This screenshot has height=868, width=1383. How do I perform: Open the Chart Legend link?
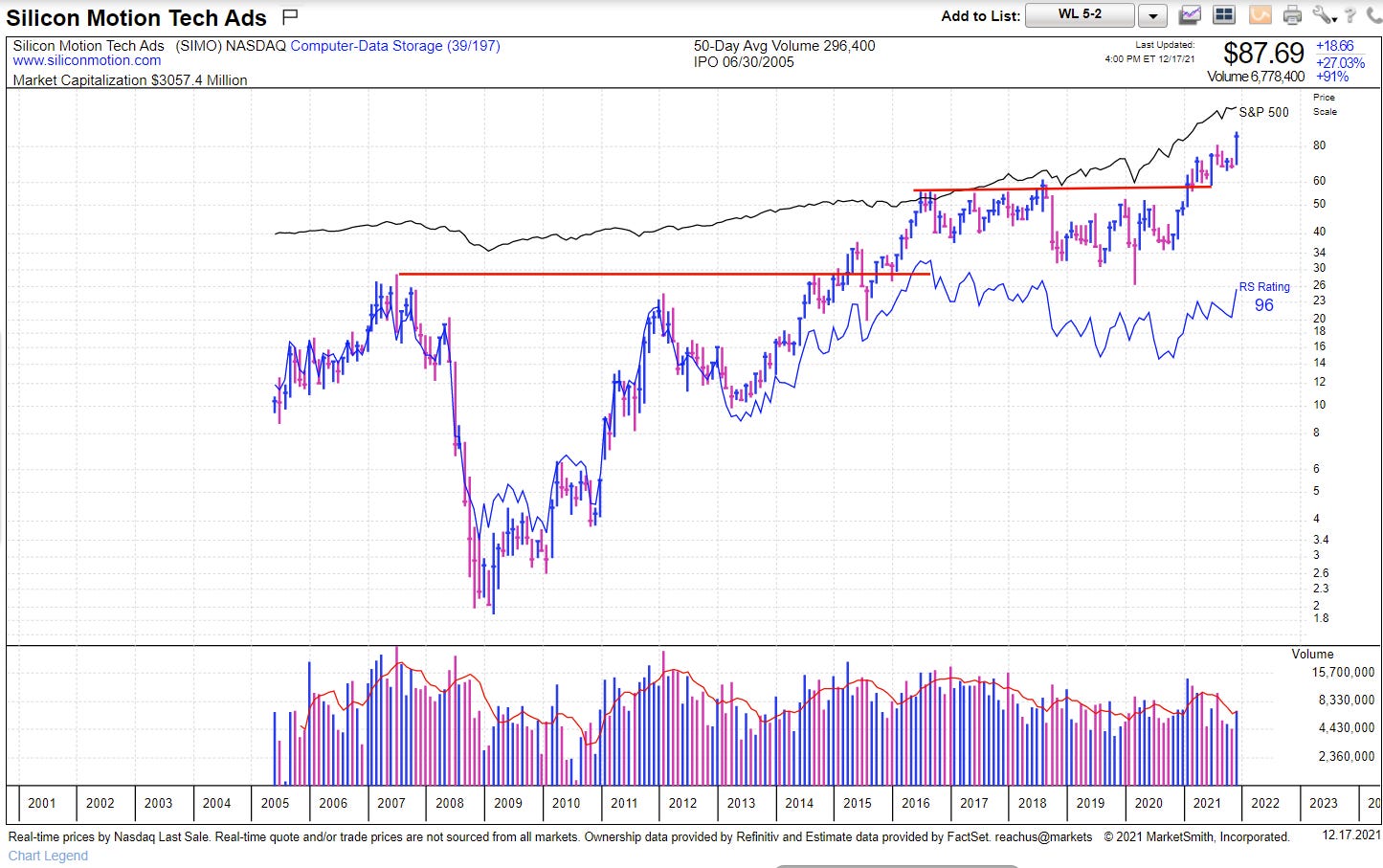[48, 856]
